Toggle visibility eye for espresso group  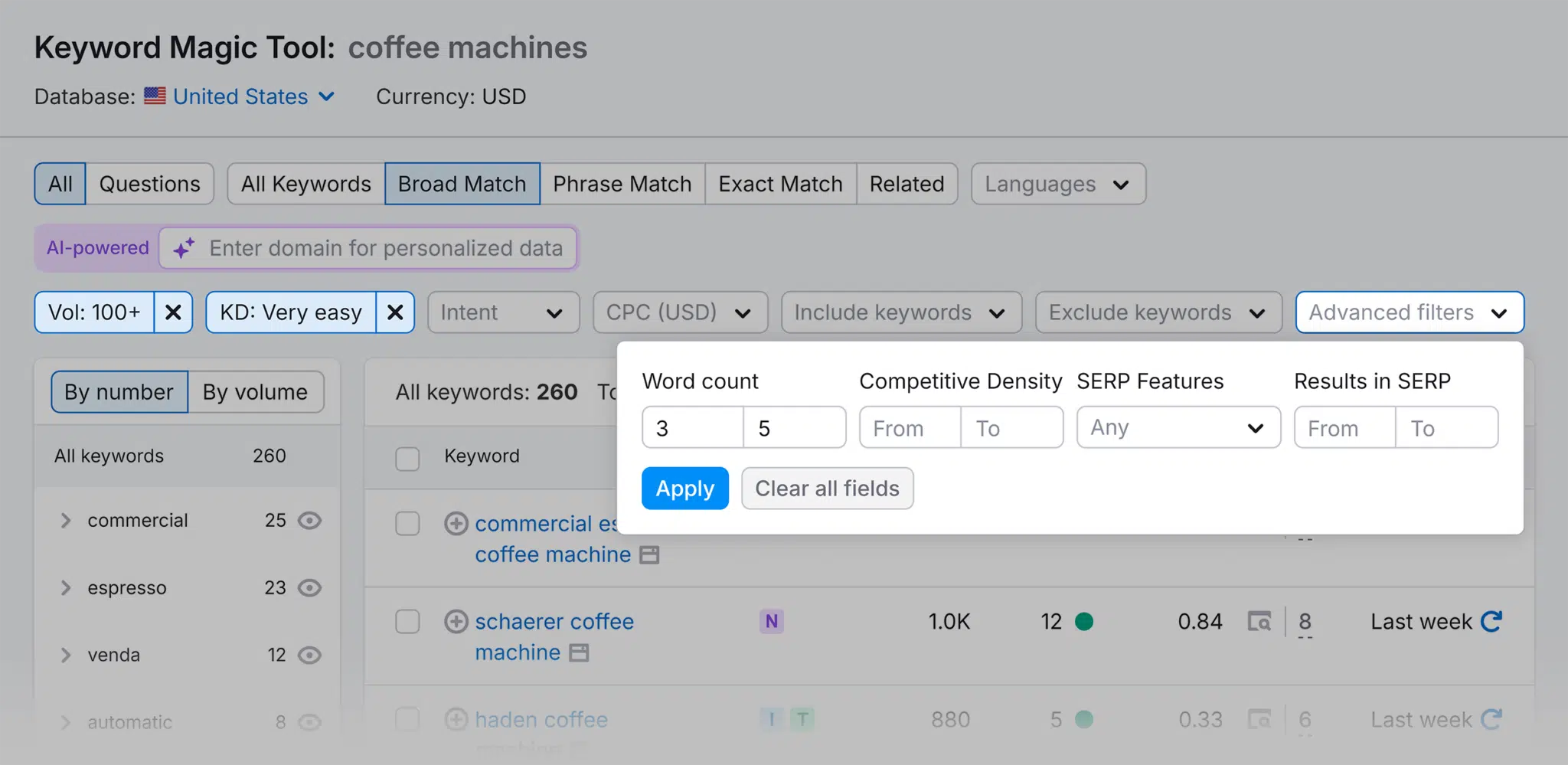pos(309,588)
